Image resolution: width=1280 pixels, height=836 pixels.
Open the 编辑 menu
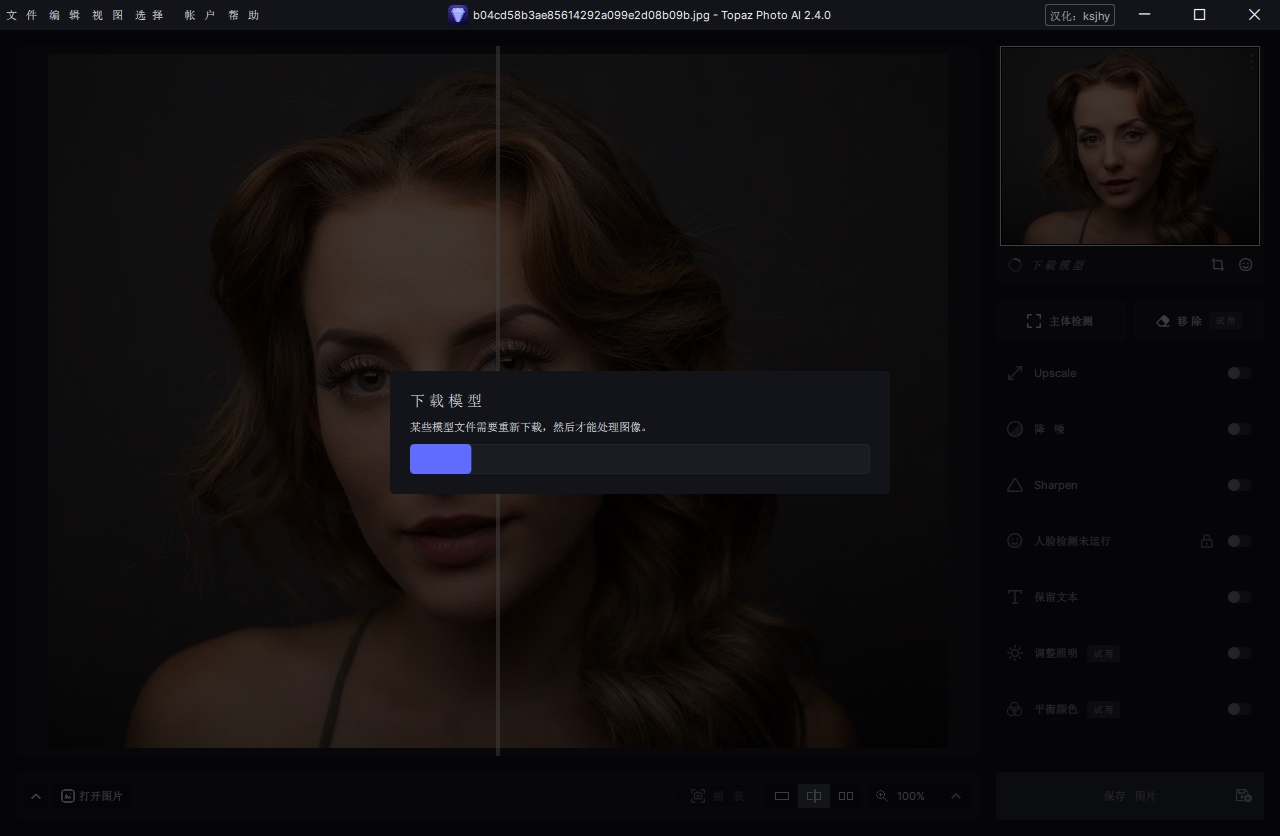(x=64, y=15)
